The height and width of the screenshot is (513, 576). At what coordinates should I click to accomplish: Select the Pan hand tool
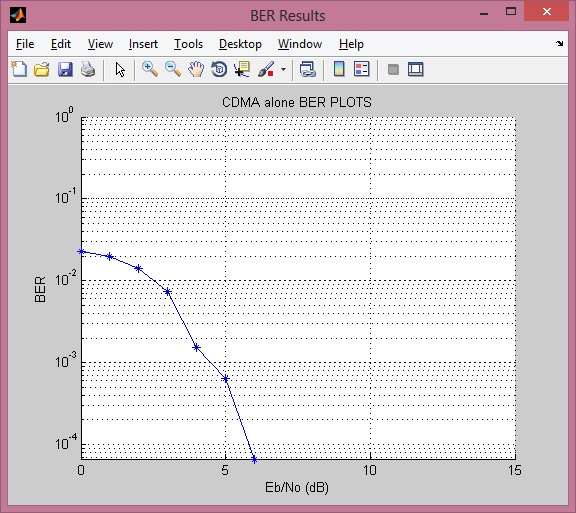[196, 69]
